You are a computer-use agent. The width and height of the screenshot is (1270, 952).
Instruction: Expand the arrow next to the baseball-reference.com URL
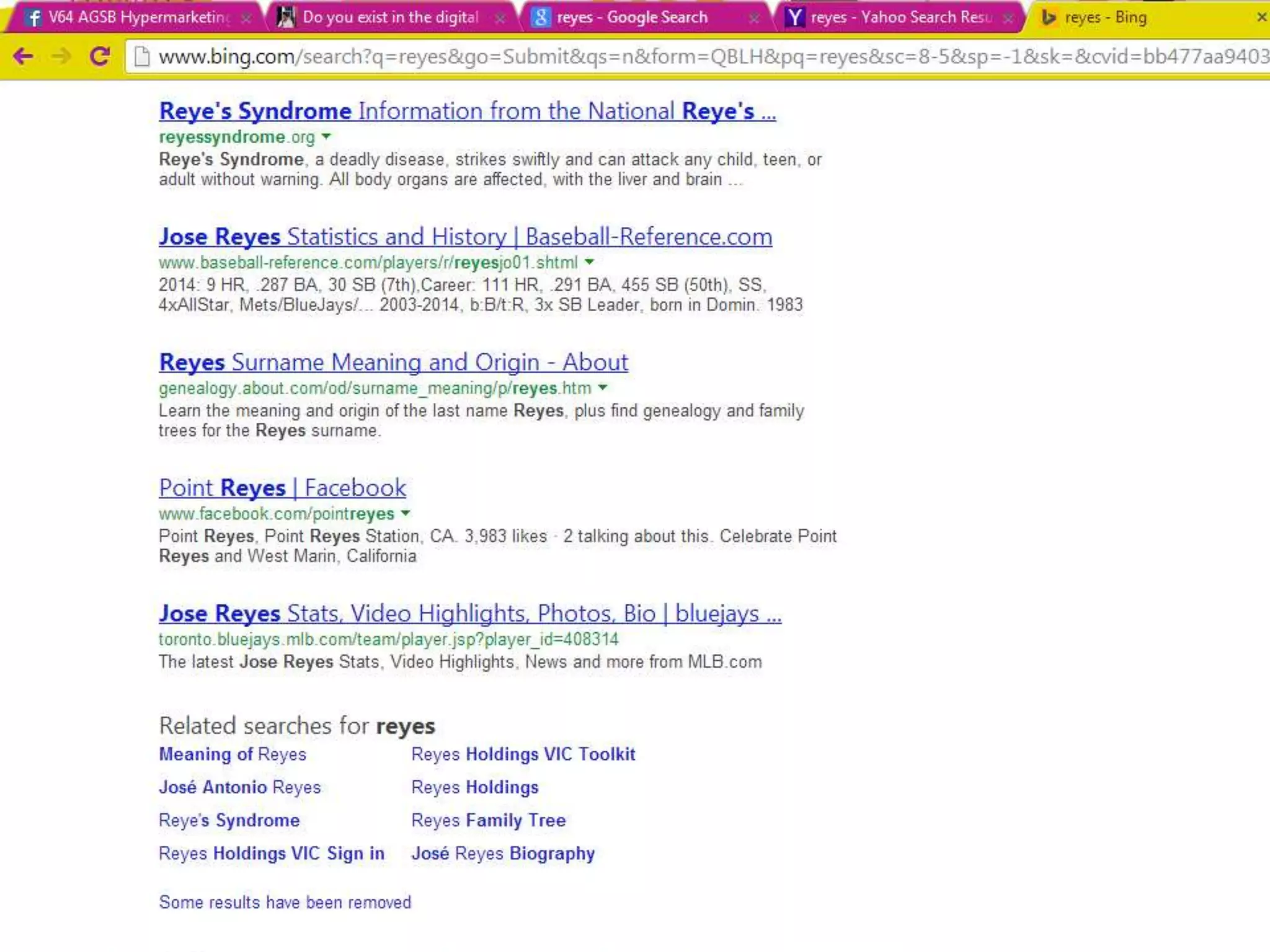pos(590,262)
